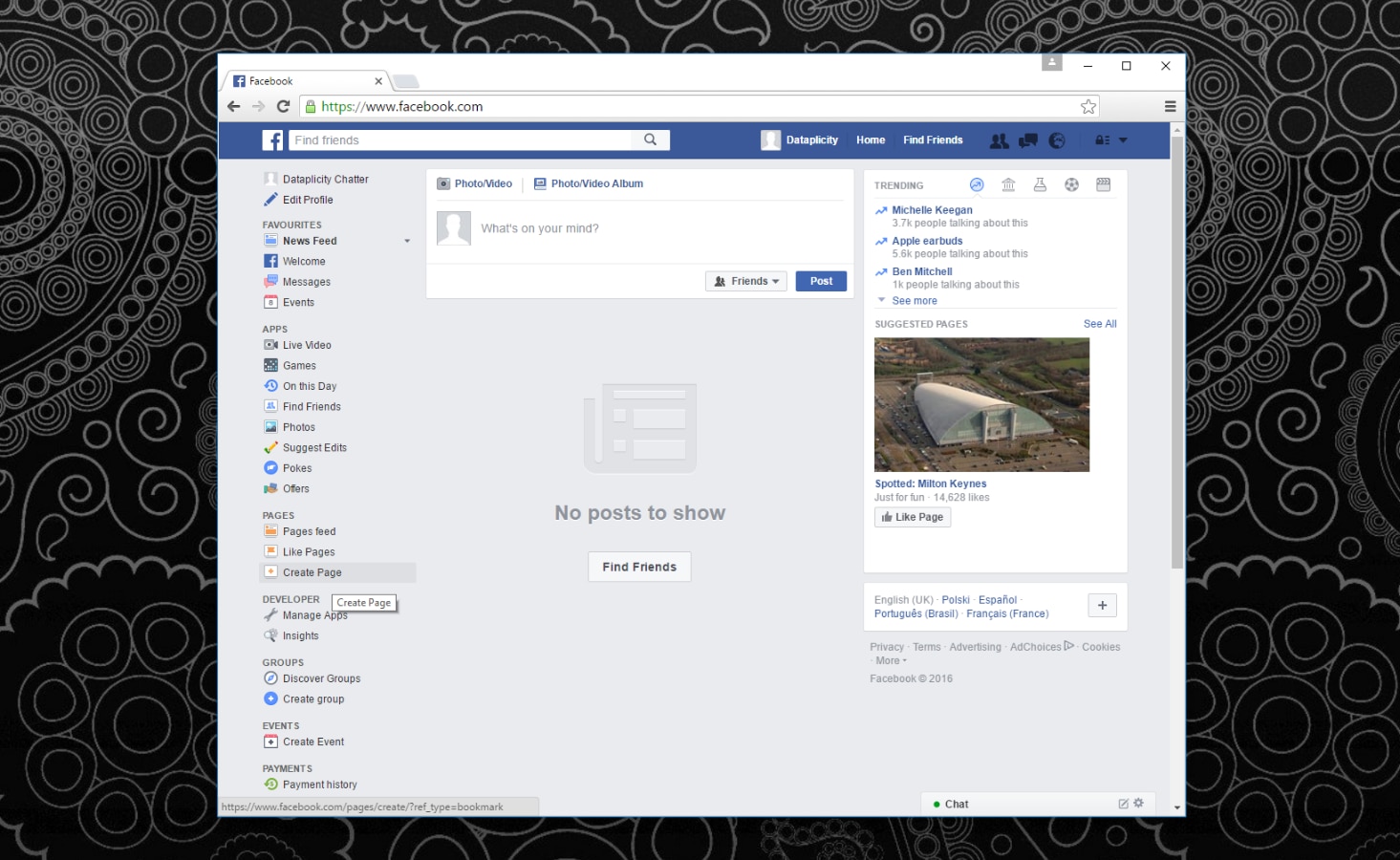Click Find Friends button under No posts
Image resolution: width=1400 pixels, height=860 pixels.
(x=639, y=567)
